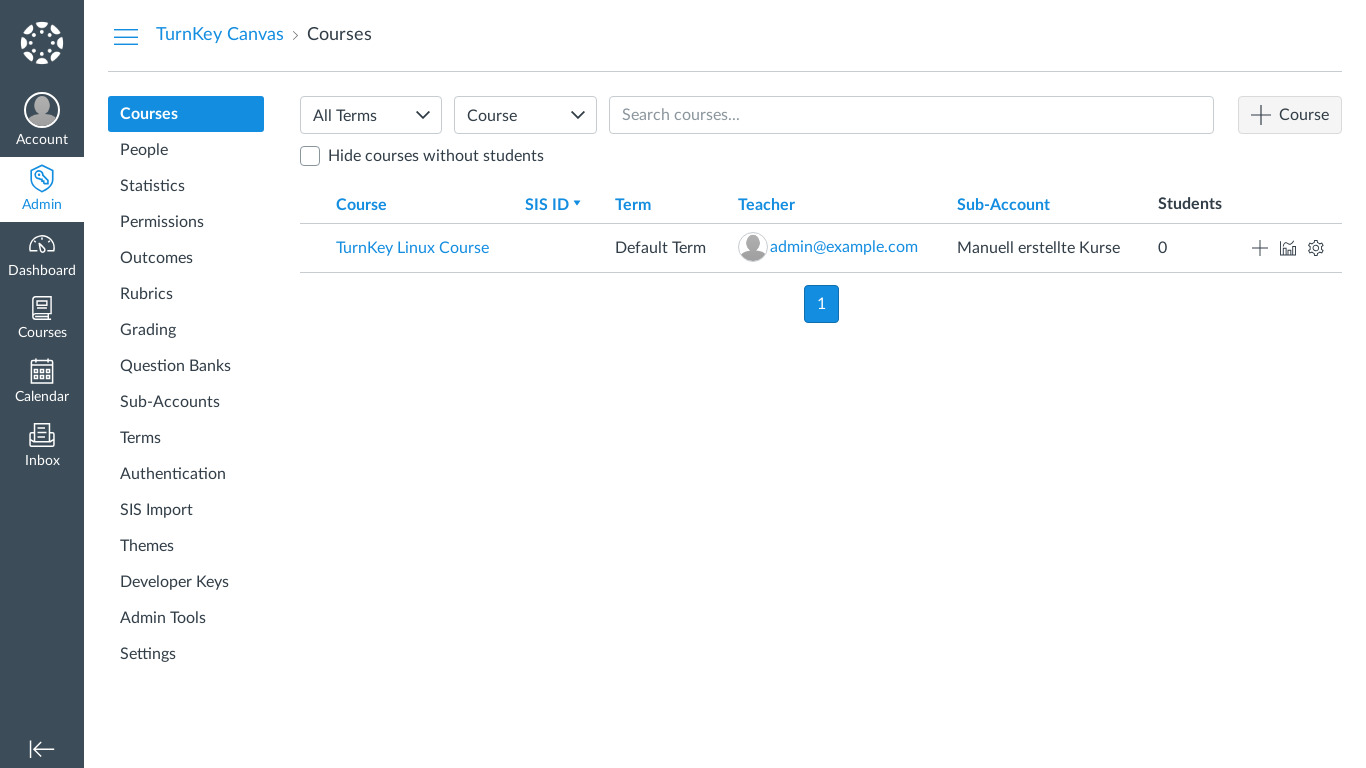Select page 1 in the pagination
The width and height of the screenshot is (1366, 768).
click(821, 304)
